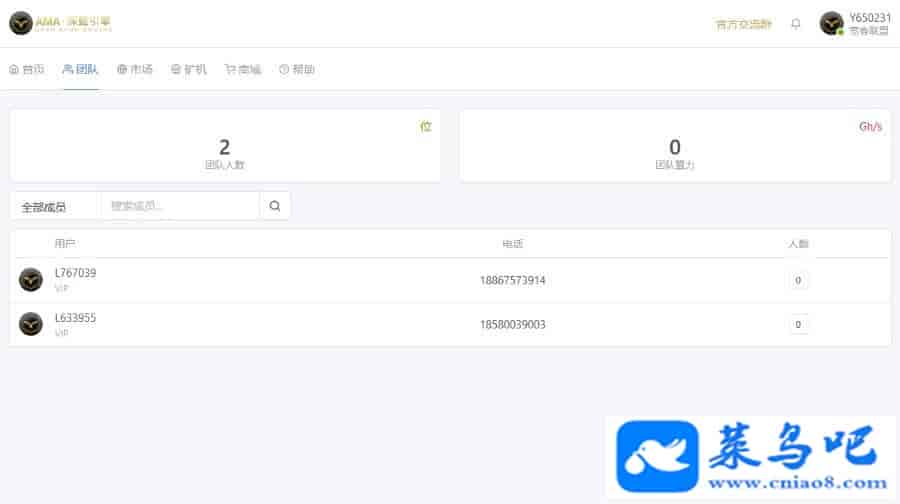Screen dimensions: 900x504
Task: Click the count badge in L633955 row
Action: point(798,324)
